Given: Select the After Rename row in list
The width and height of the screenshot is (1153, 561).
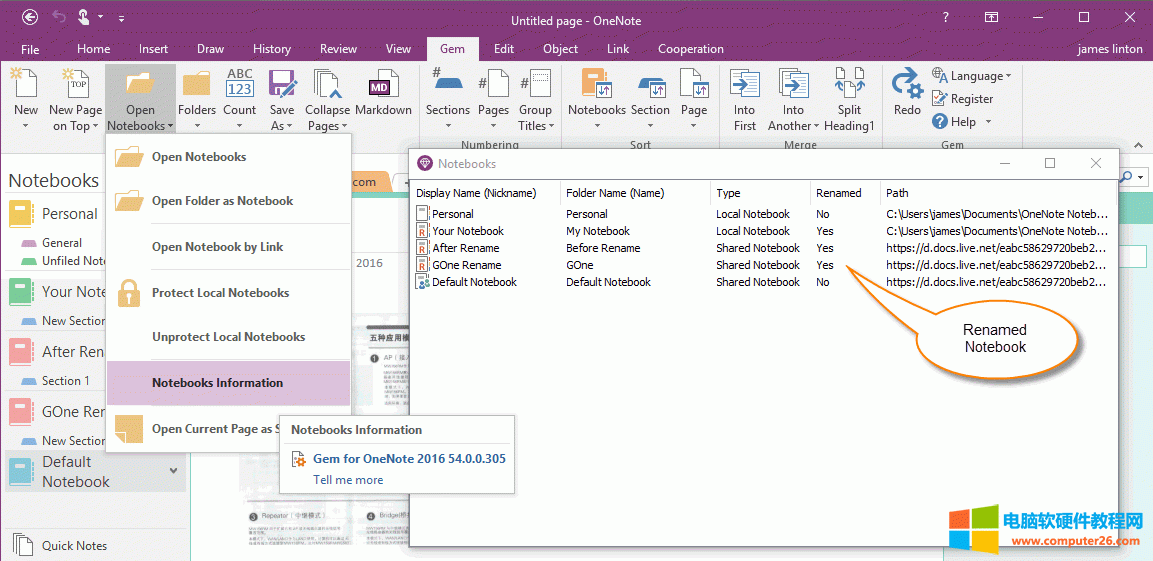Looking at the screenshot, I should (x=465, y=248).
